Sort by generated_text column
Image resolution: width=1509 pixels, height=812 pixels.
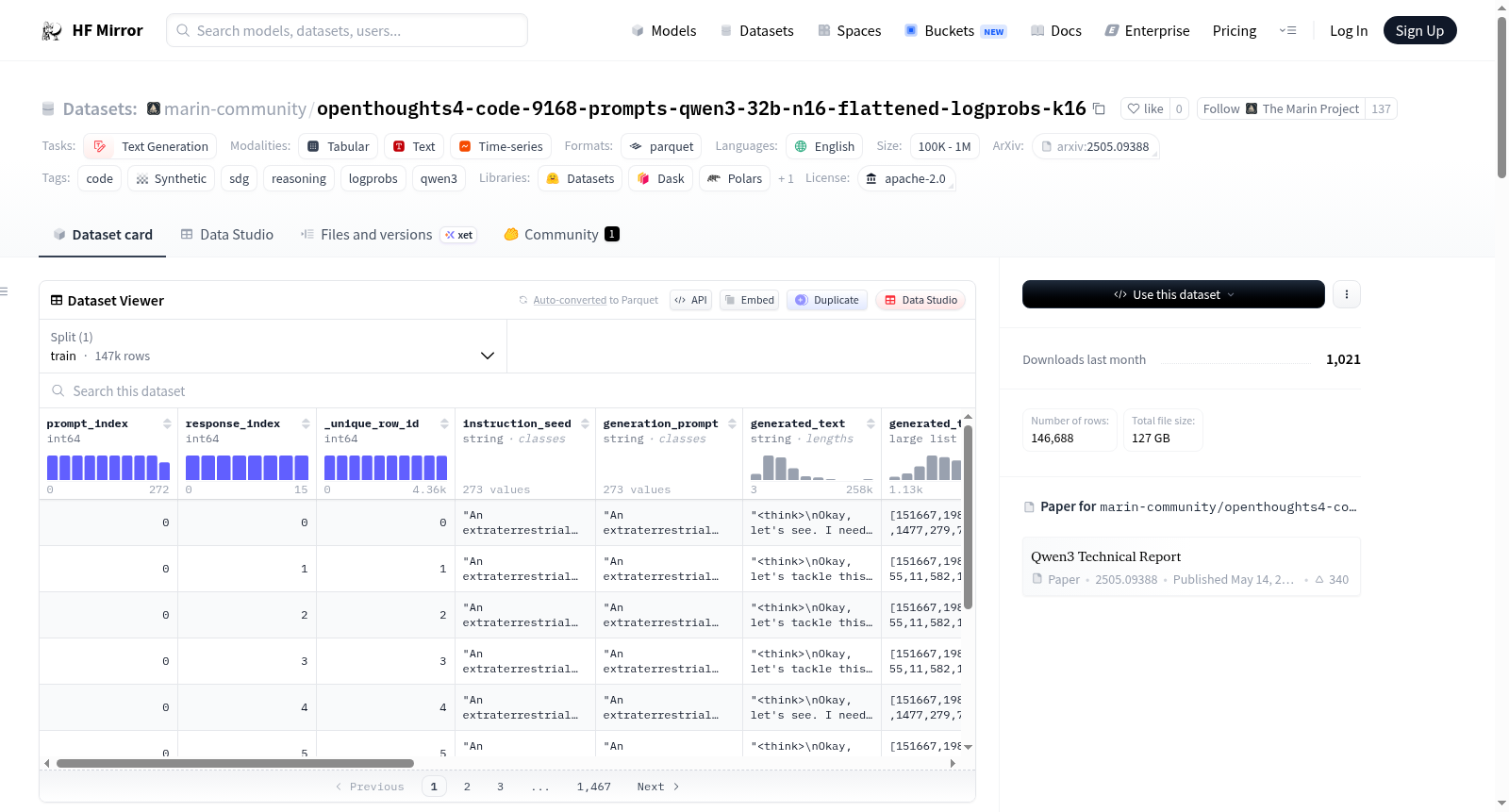[871, 423]
